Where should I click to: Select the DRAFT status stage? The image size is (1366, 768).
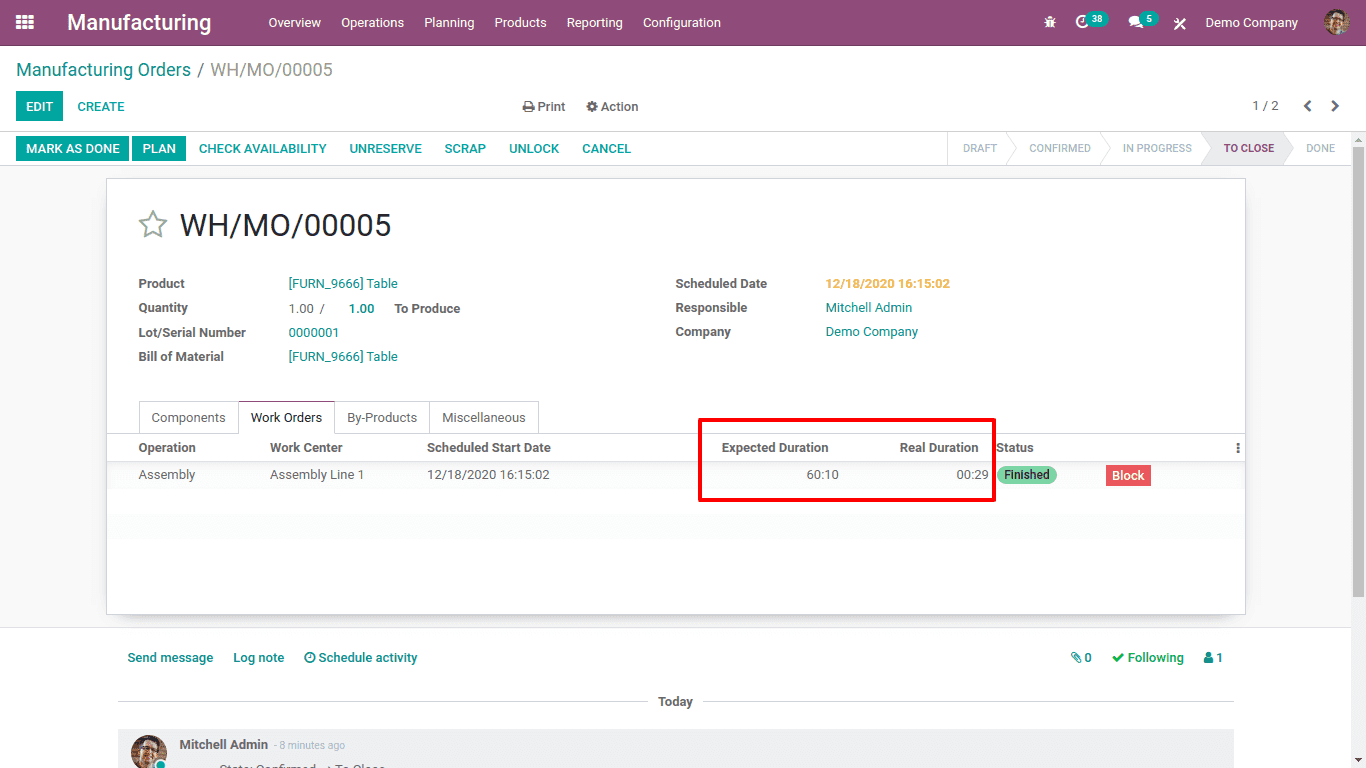(980, 148)
